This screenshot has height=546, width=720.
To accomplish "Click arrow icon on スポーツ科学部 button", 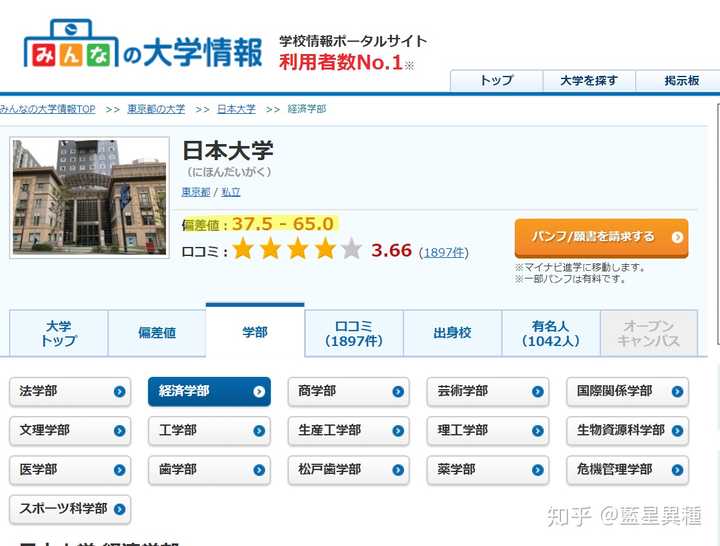I will pyautogui.click(x=119, y=509).
